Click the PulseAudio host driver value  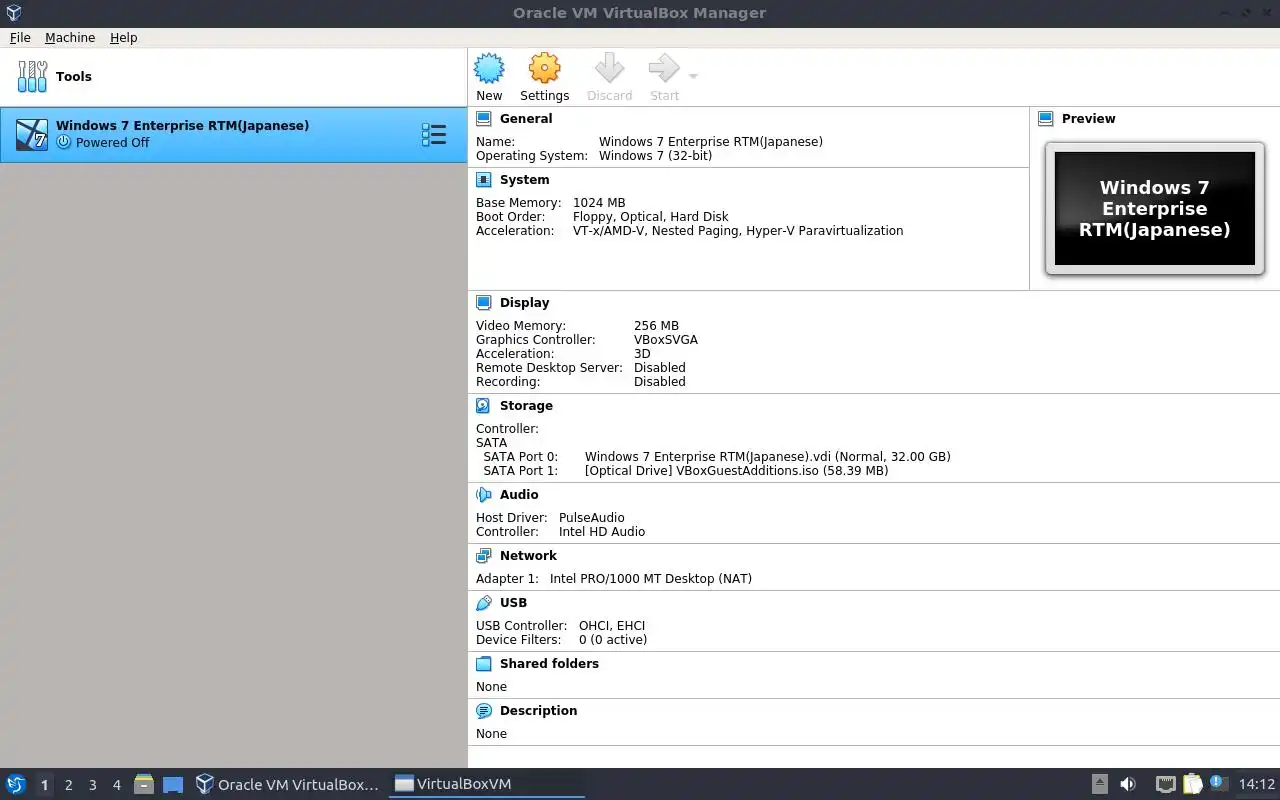(591, 518)
